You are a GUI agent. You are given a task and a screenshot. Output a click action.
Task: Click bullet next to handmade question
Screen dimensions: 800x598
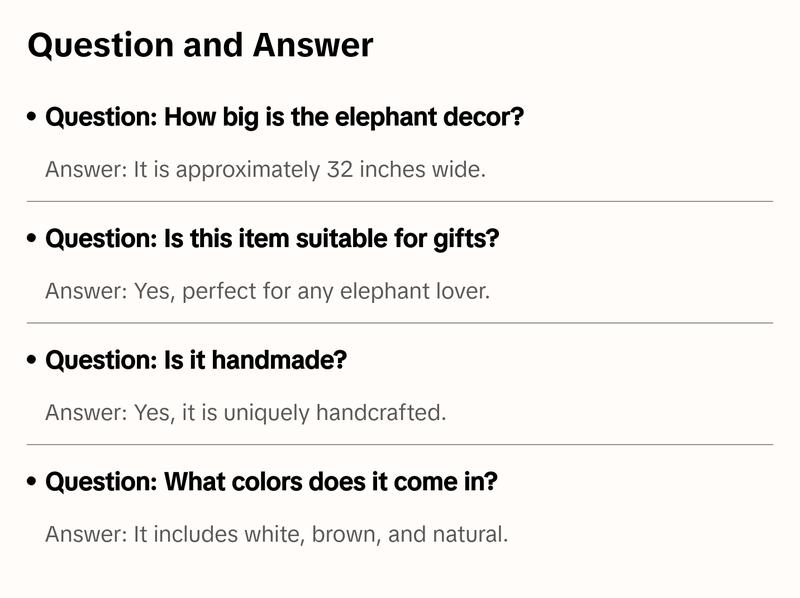(x=32, y=361)
